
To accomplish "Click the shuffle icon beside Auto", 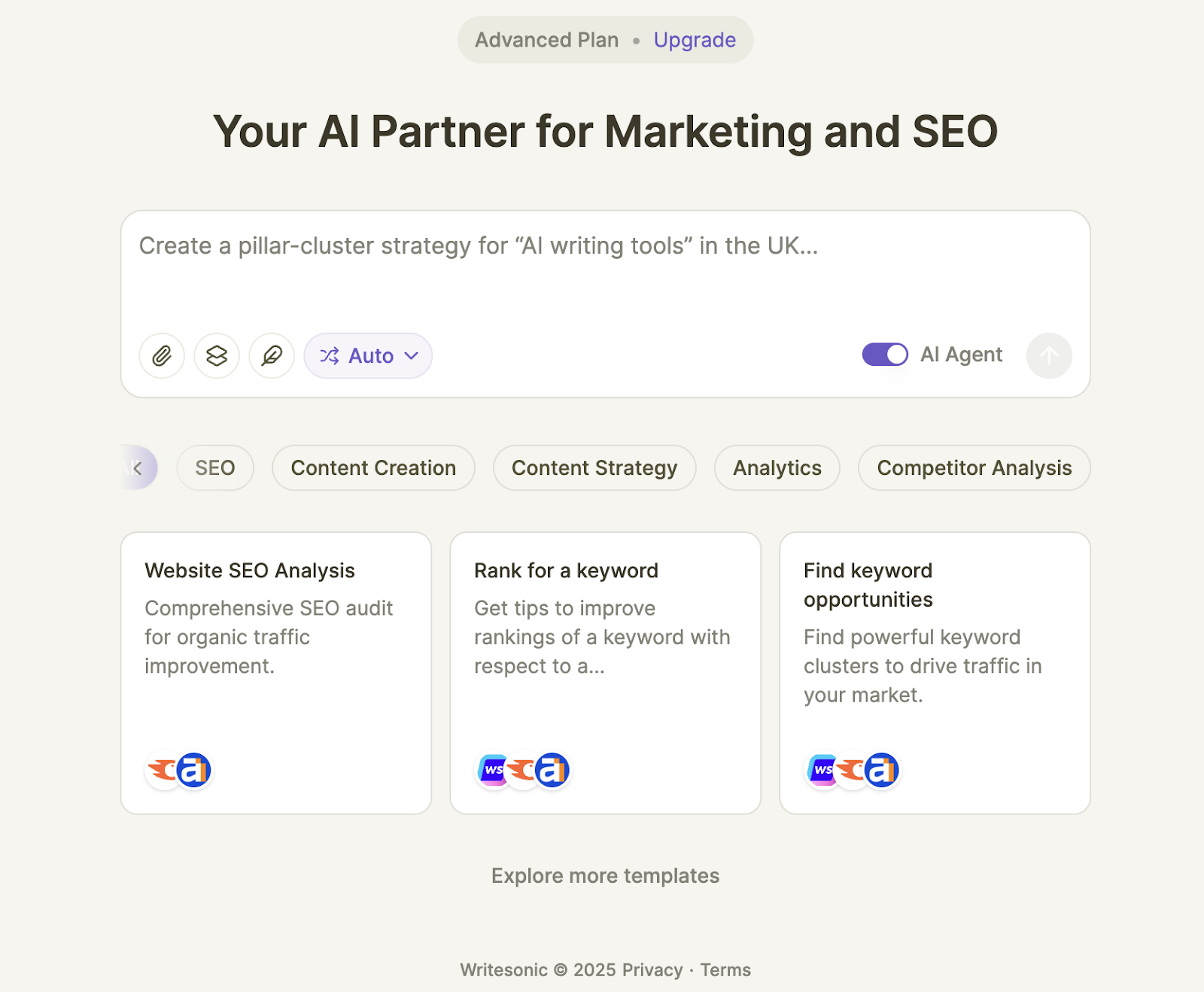I will point(329,356).
